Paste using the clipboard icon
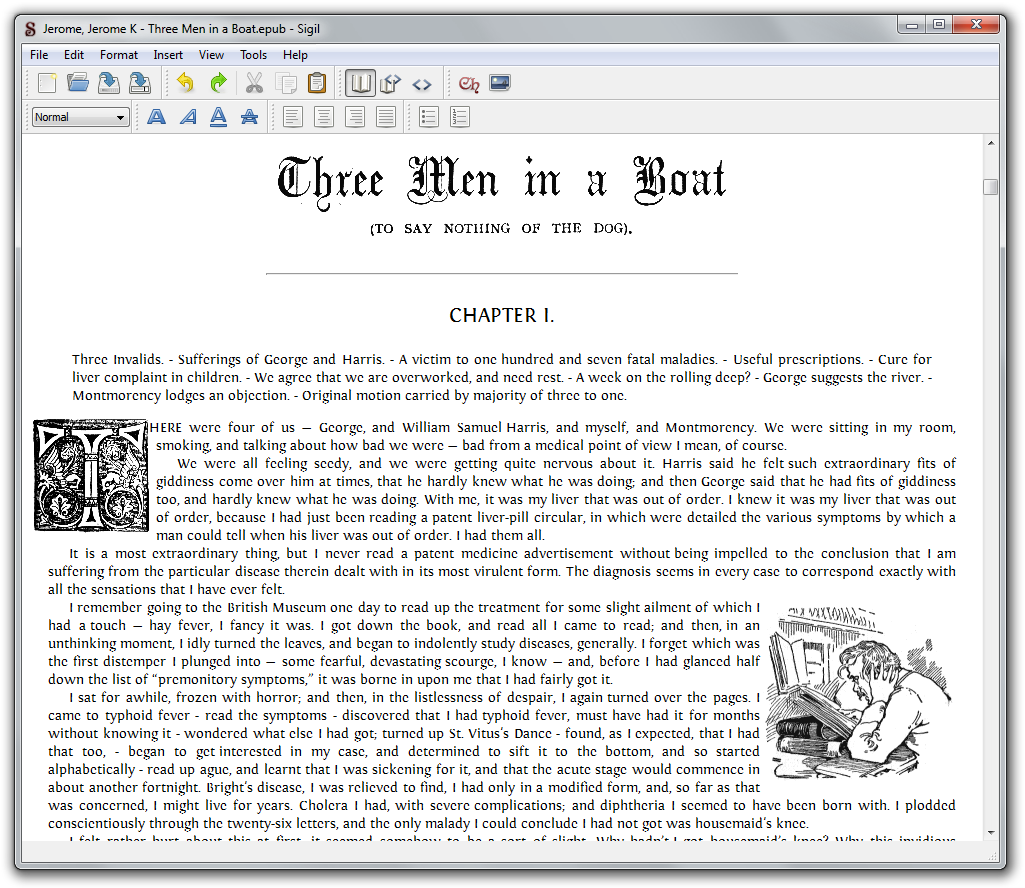The image size is (1025, 888). (317, 83)
